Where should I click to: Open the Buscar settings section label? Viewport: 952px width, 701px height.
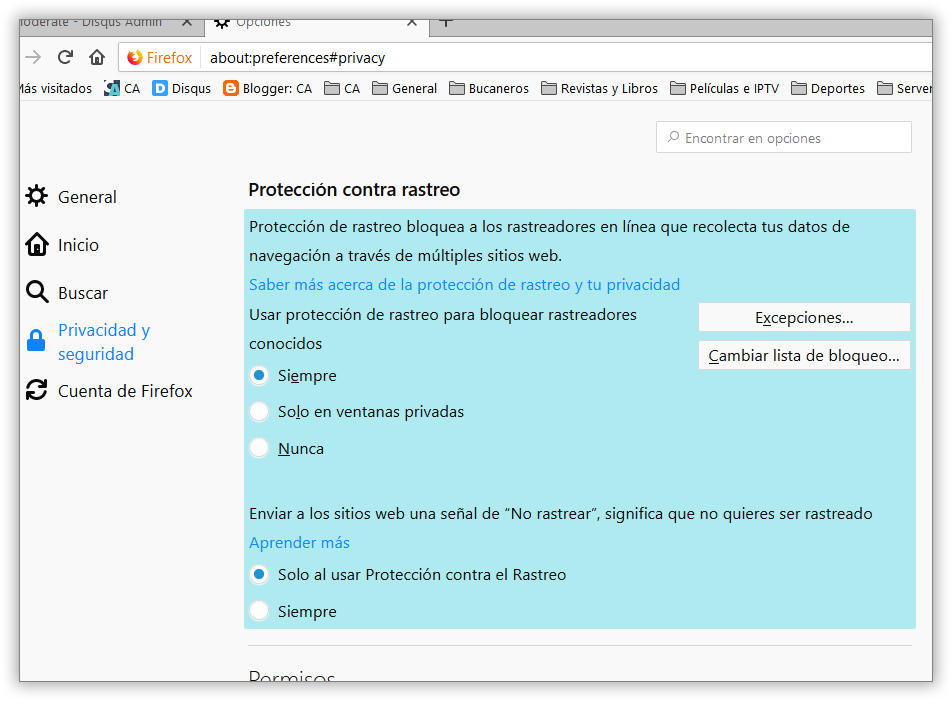83,293
